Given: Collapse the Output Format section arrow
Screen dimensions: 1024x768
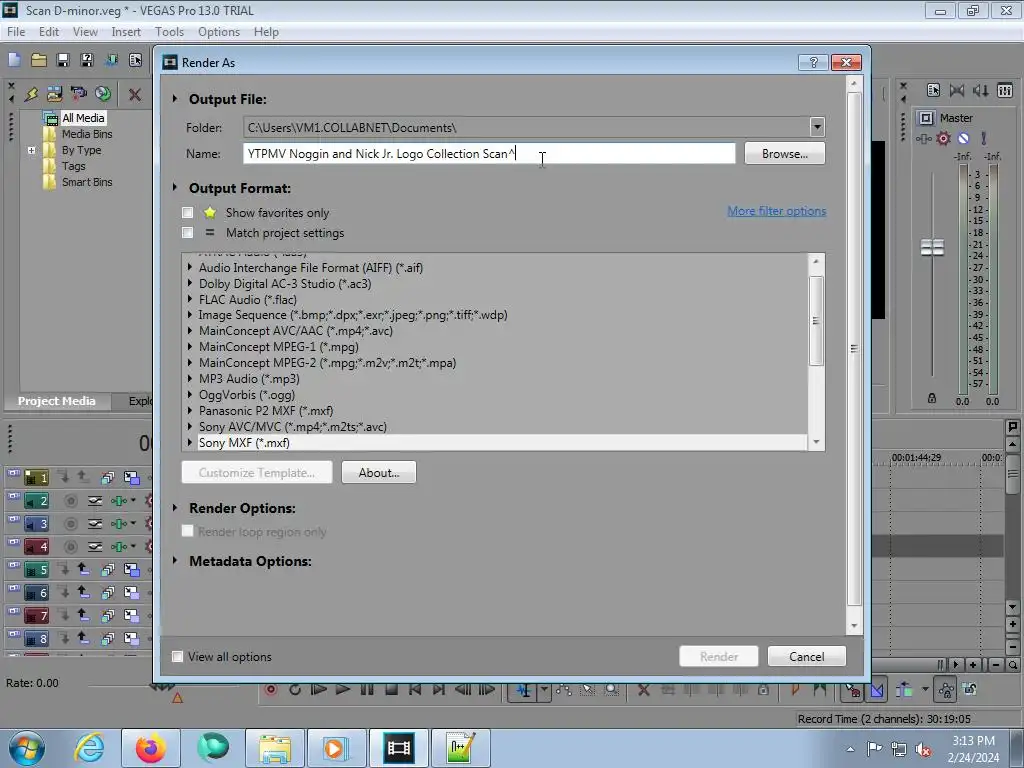Looking at the screenshot, I should 174,187.
